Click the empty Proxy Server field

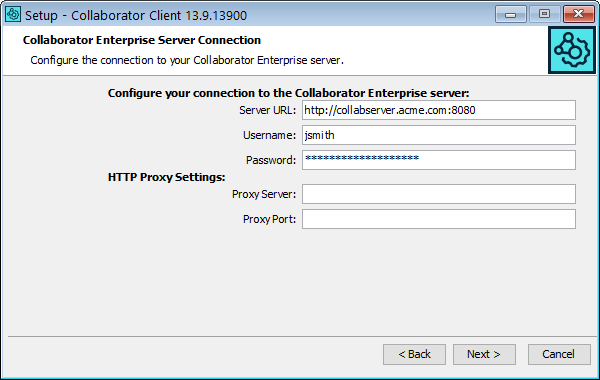[439, 194]
